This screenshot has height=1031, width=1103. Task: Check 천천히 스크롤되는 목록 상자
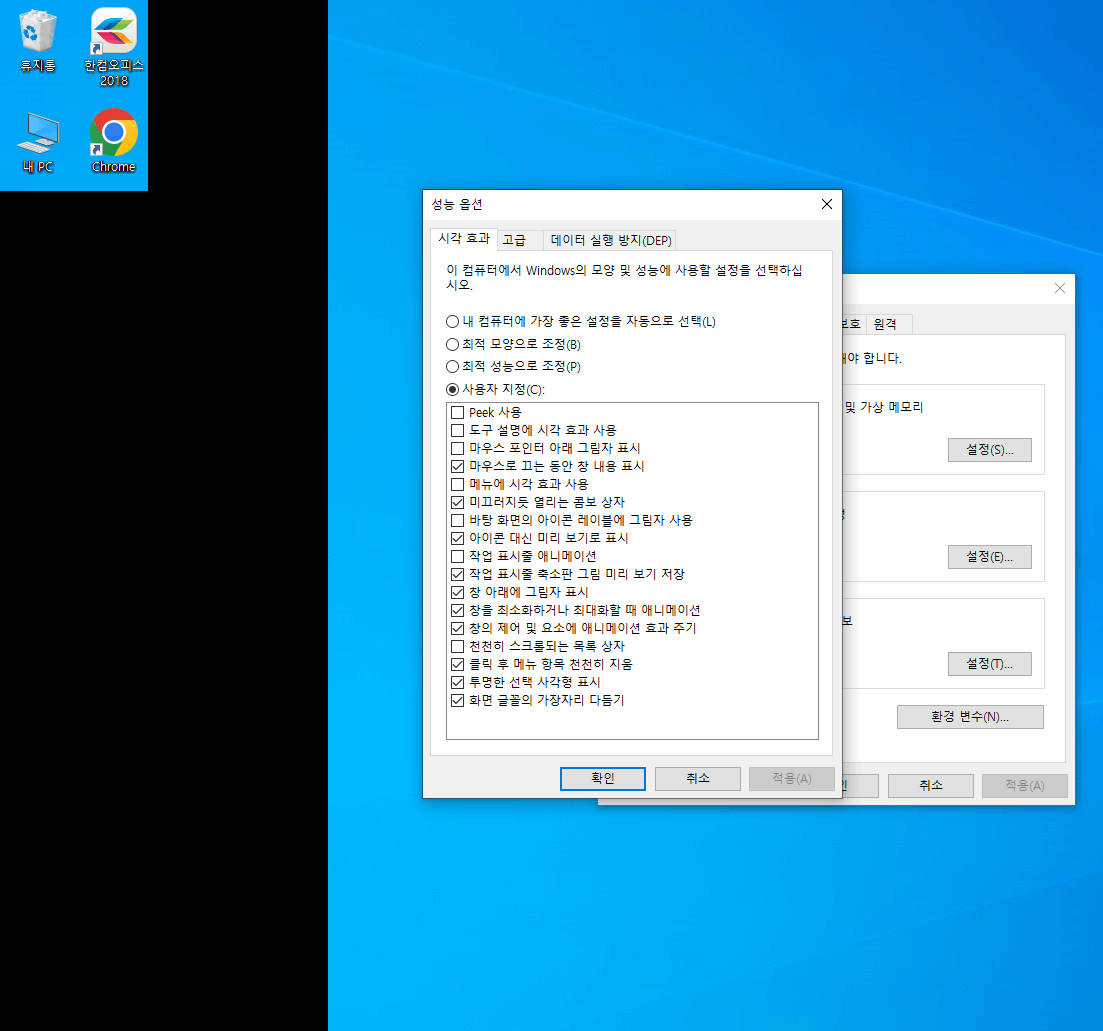(457, 646)
